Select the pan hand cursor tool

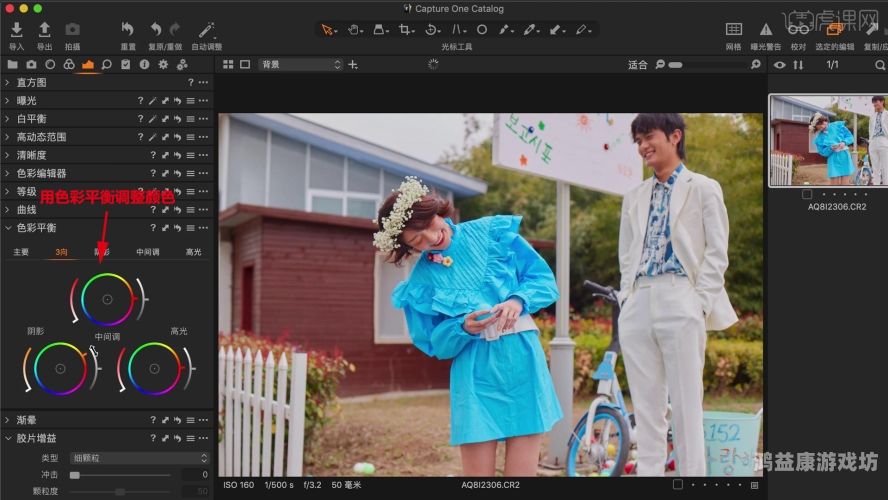[355, 30]
